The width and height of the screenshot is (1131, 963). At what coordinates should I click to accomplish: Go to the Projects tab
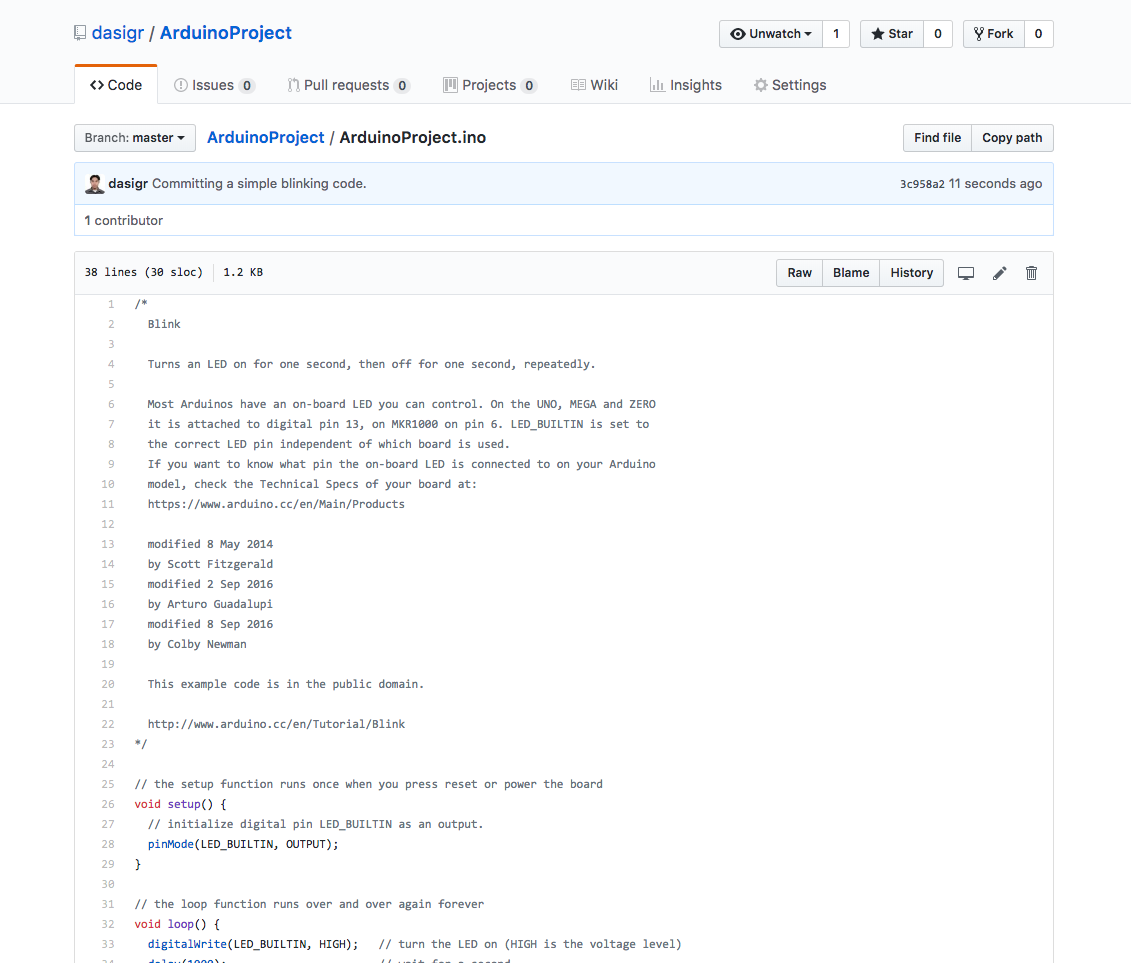click(x=490, y=85)
